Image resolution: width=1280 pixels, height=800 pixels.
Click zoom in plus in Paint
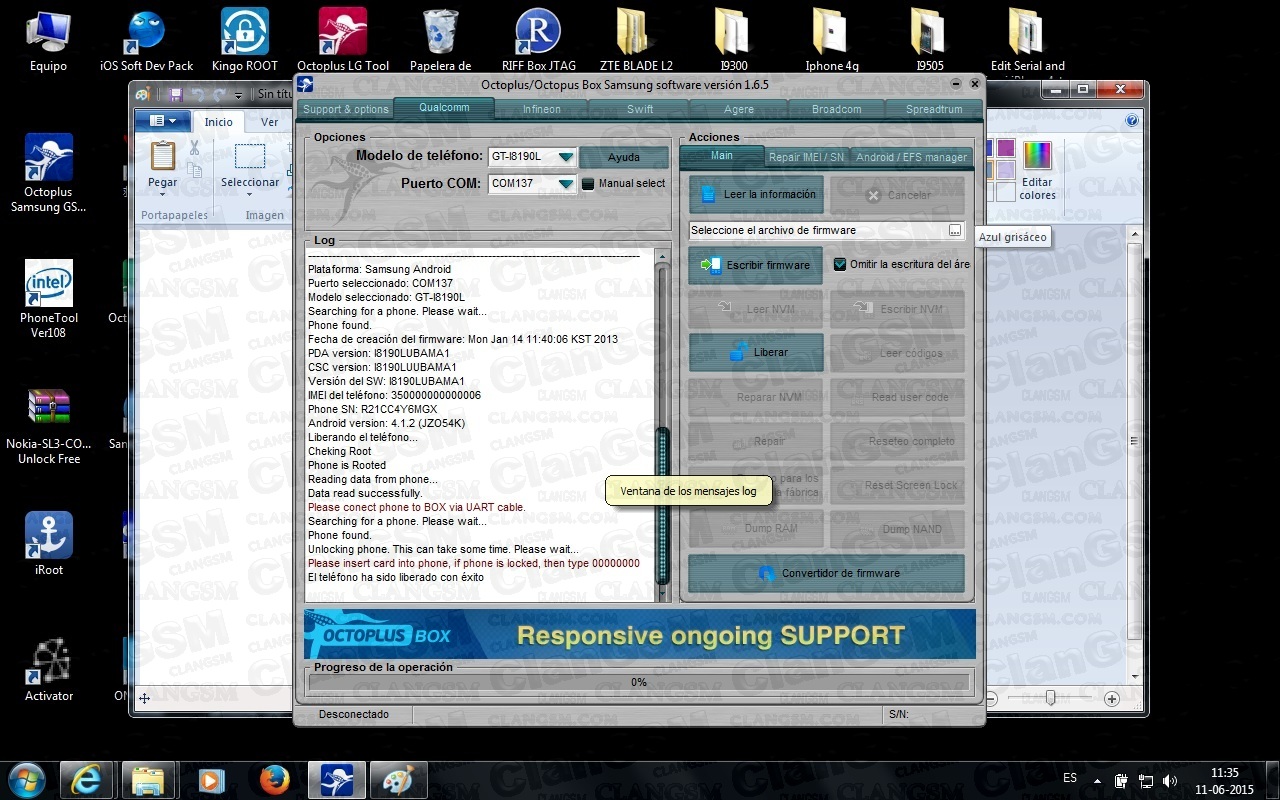[x=1111, y=699]
